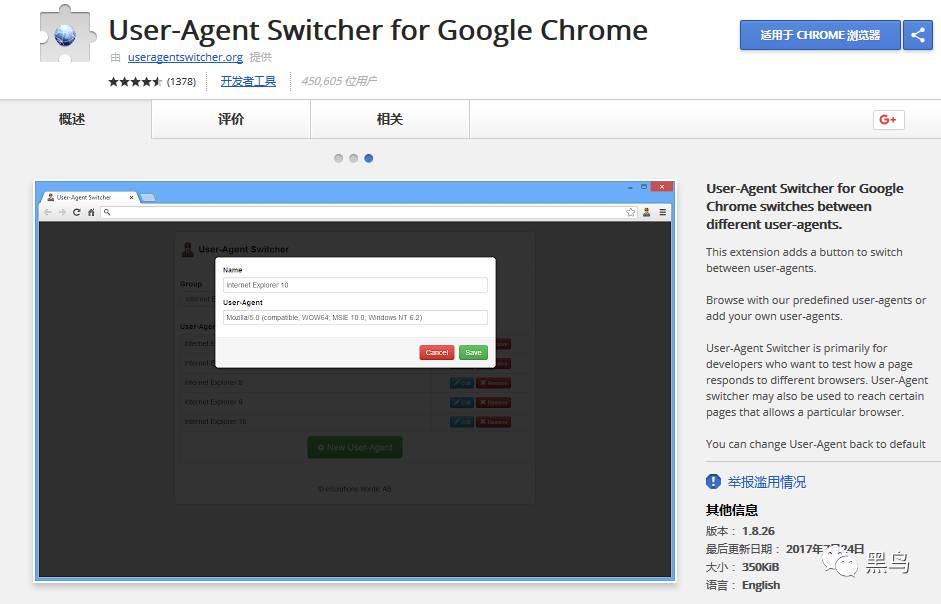Click the Google+ icon button
The image size is (941, 604).
(x=888, y=119)
